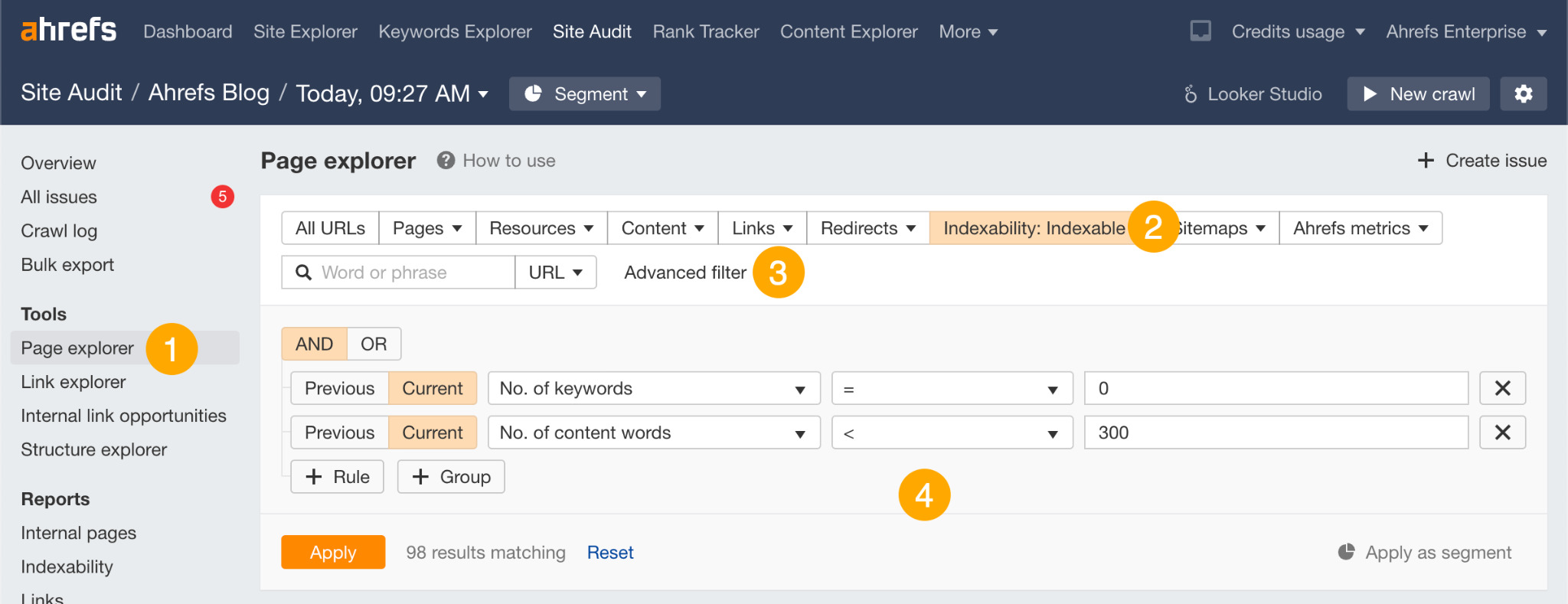The image size is (1568, 604).
Task: Set keywords rule to Current
Action: click(433, 388)
